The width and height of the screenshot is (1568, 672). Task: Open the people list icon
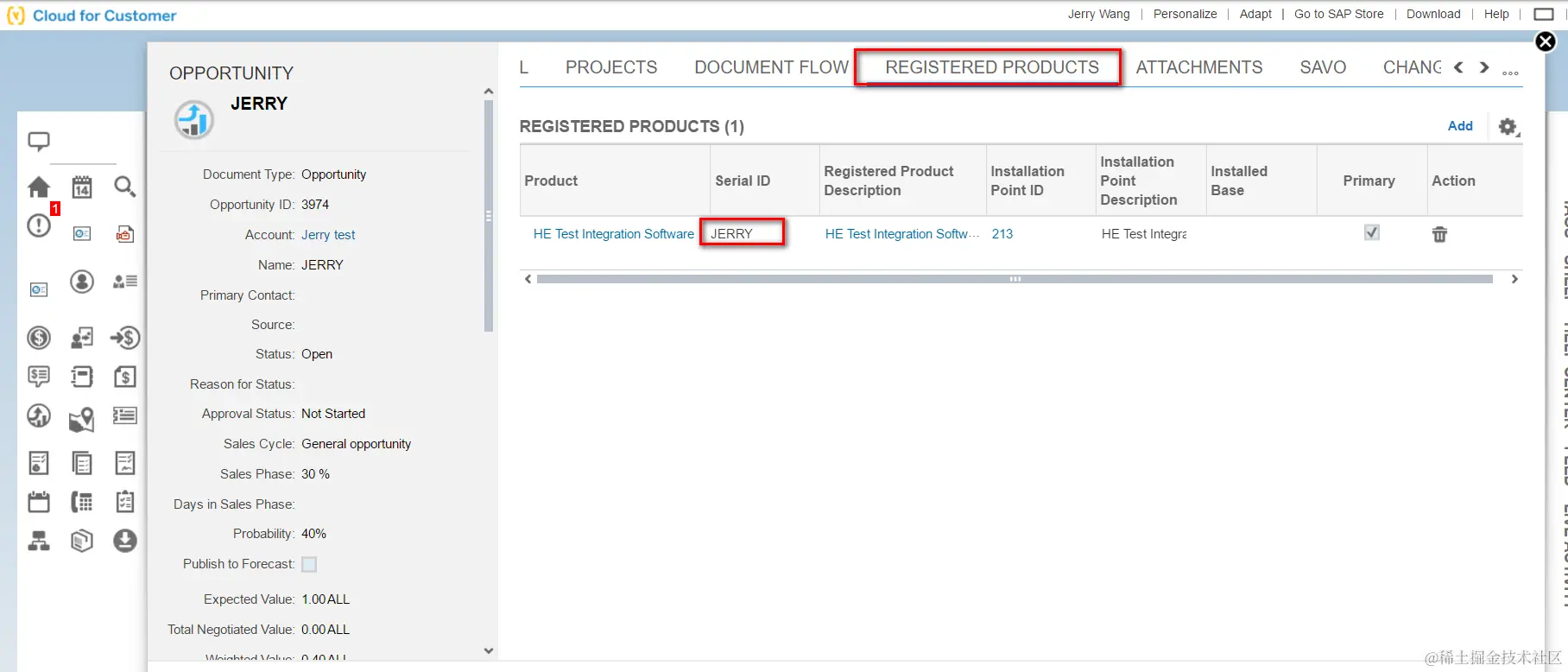coord(125,282)
